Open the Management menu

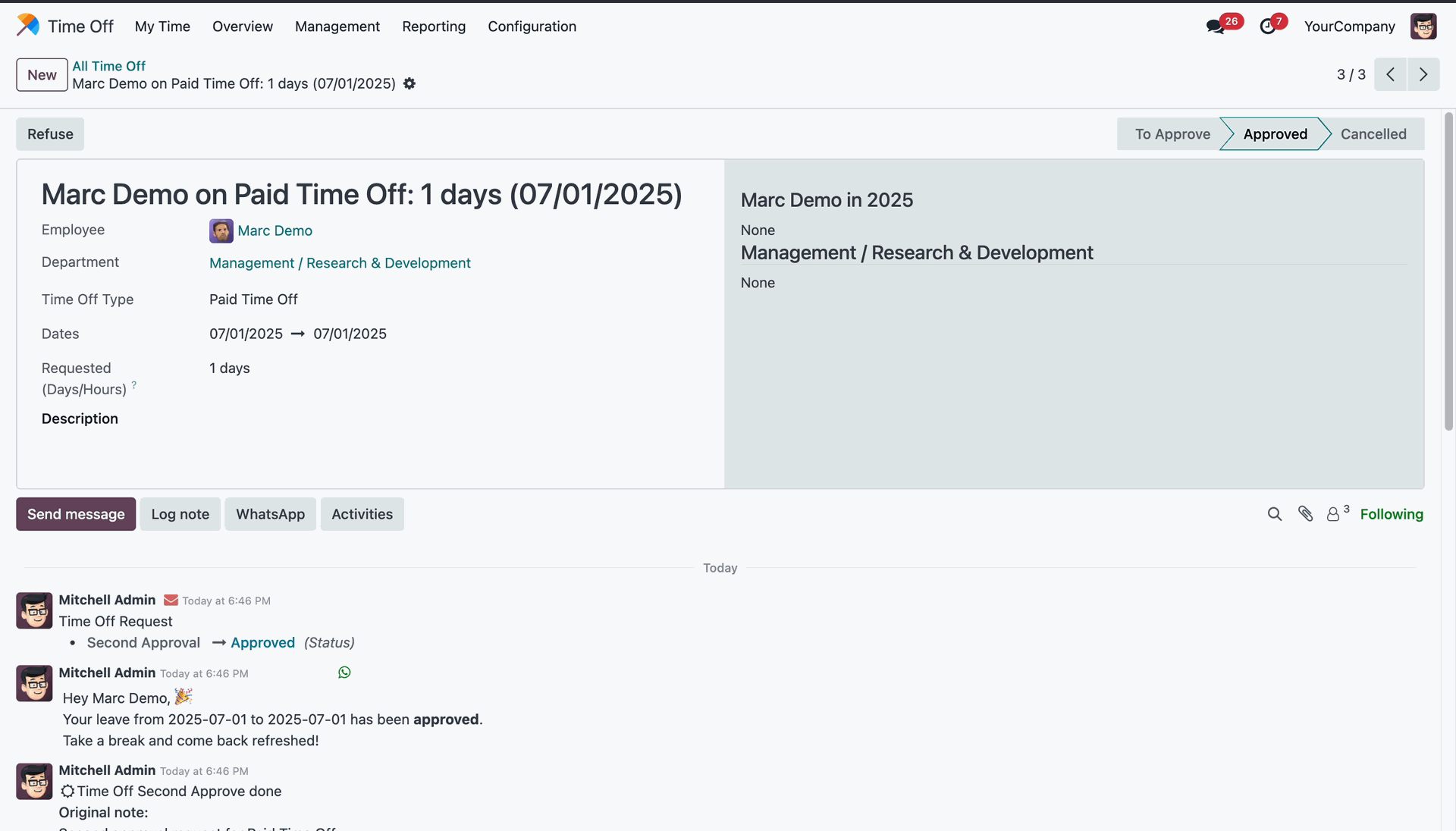tap(337, 27)
